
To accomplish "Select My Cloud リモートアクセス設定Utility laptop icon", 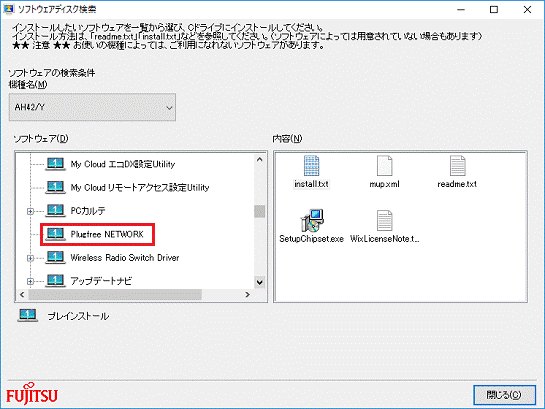I will [55, 187].
